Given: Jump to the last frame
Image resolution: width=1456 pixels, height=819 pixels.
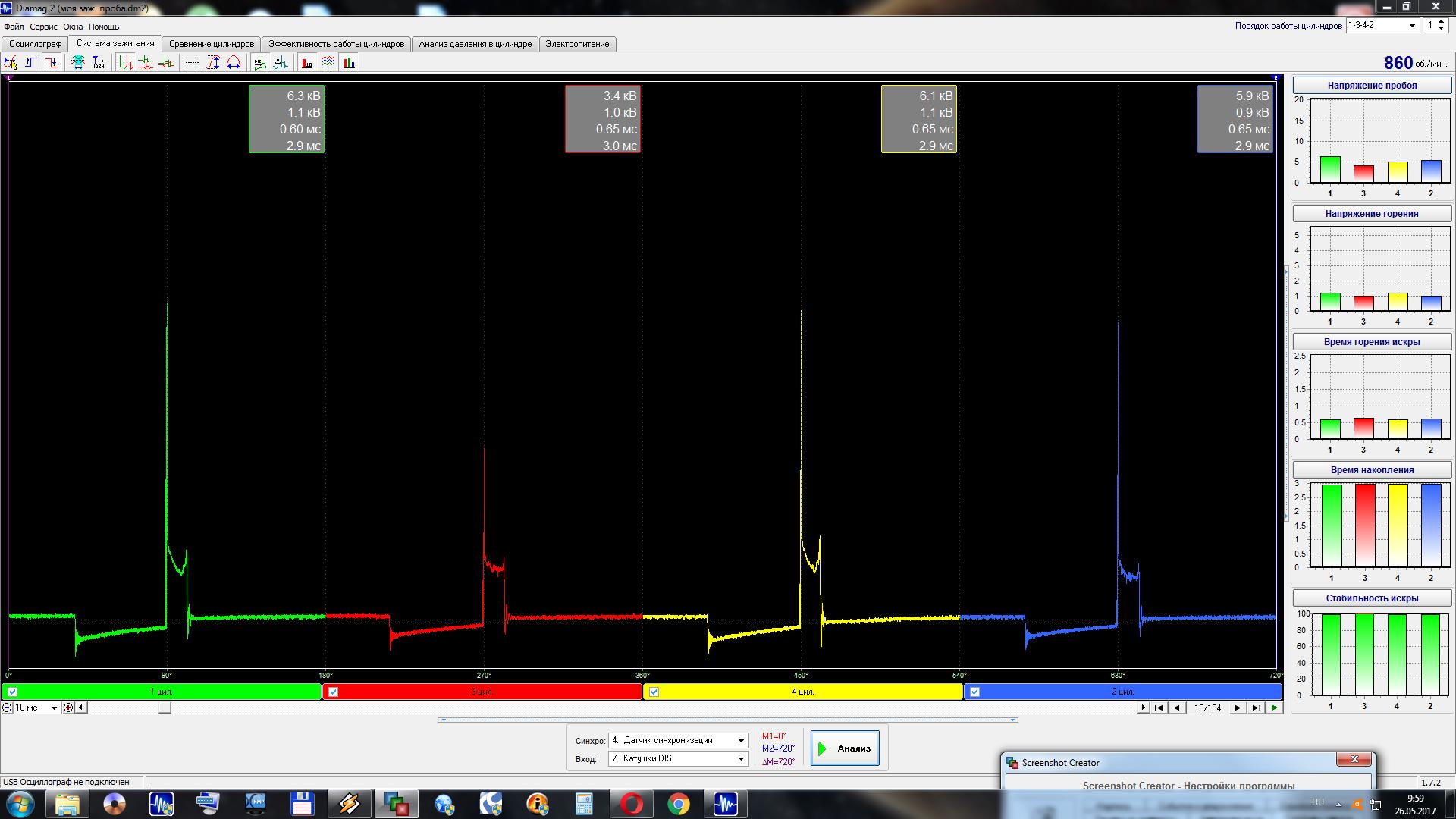Looking at the screenshot, I should [x=1256, y=708].
